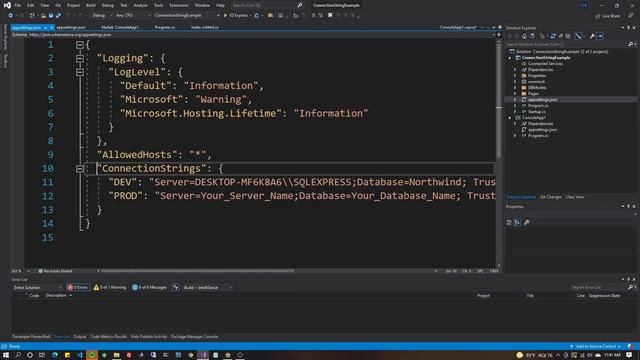Toggle the Errors filter in Error List
The width and height of the screenshot is (640, 360).
[x=78, y=287]
